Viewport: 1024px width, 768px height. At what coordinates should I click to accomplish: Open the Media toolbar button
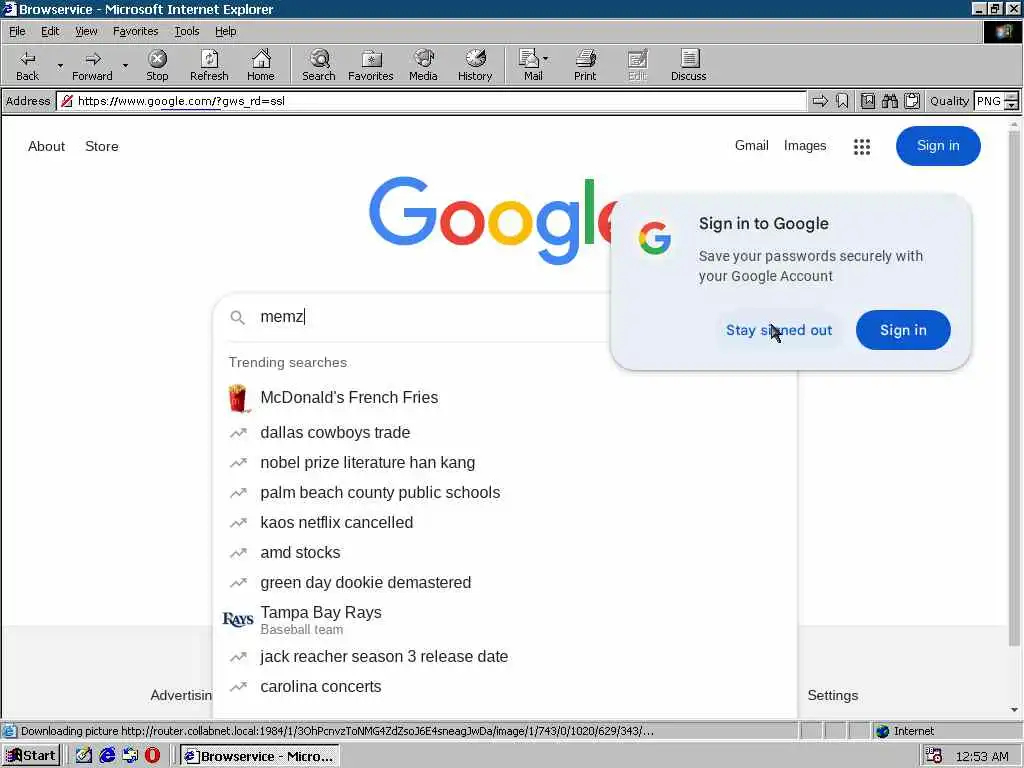tap(423, 65)
